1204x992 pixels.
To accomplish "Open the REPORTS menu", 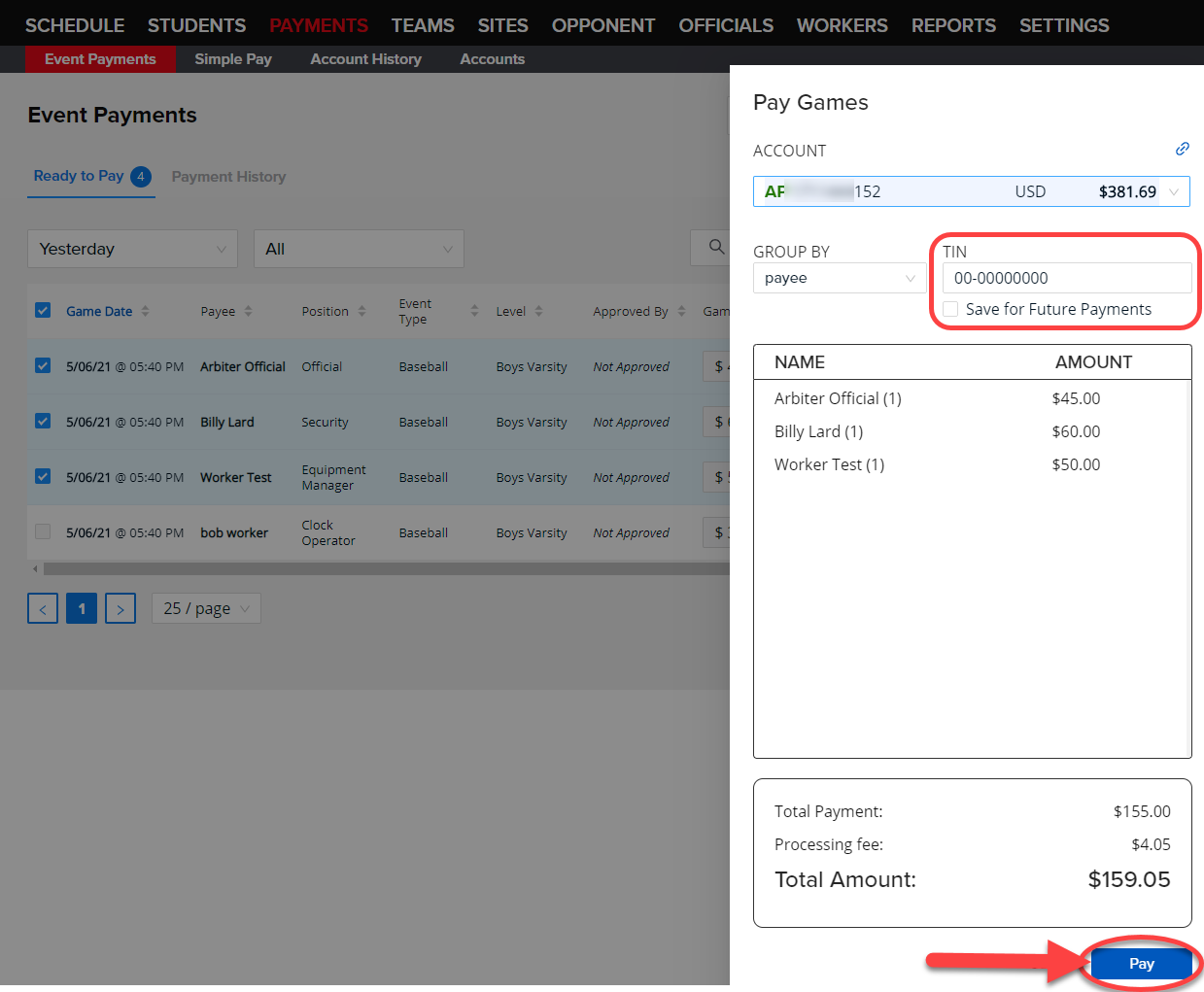I will (x=952, y=25).
